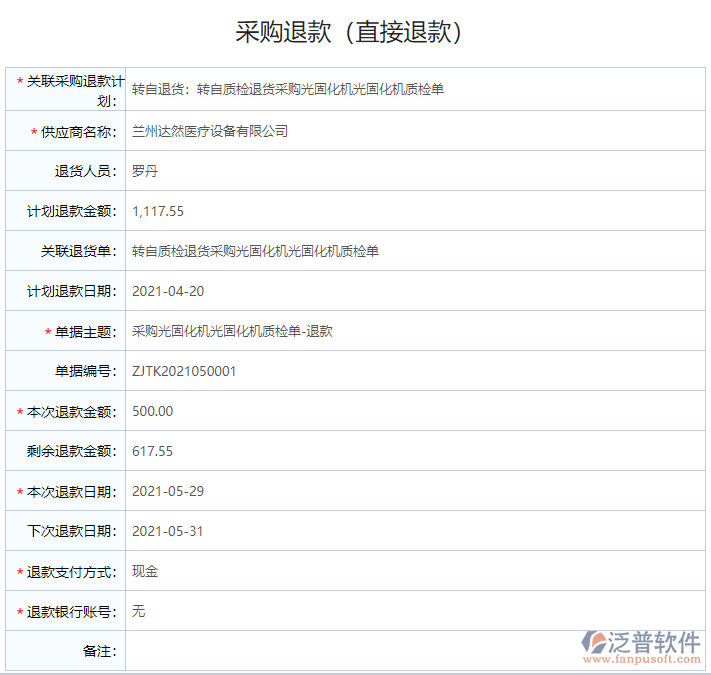This screenshot has width=711, height=675.
Task: Click the 退货人员 field showing 罗丹
Action: (x=145, y=171)
